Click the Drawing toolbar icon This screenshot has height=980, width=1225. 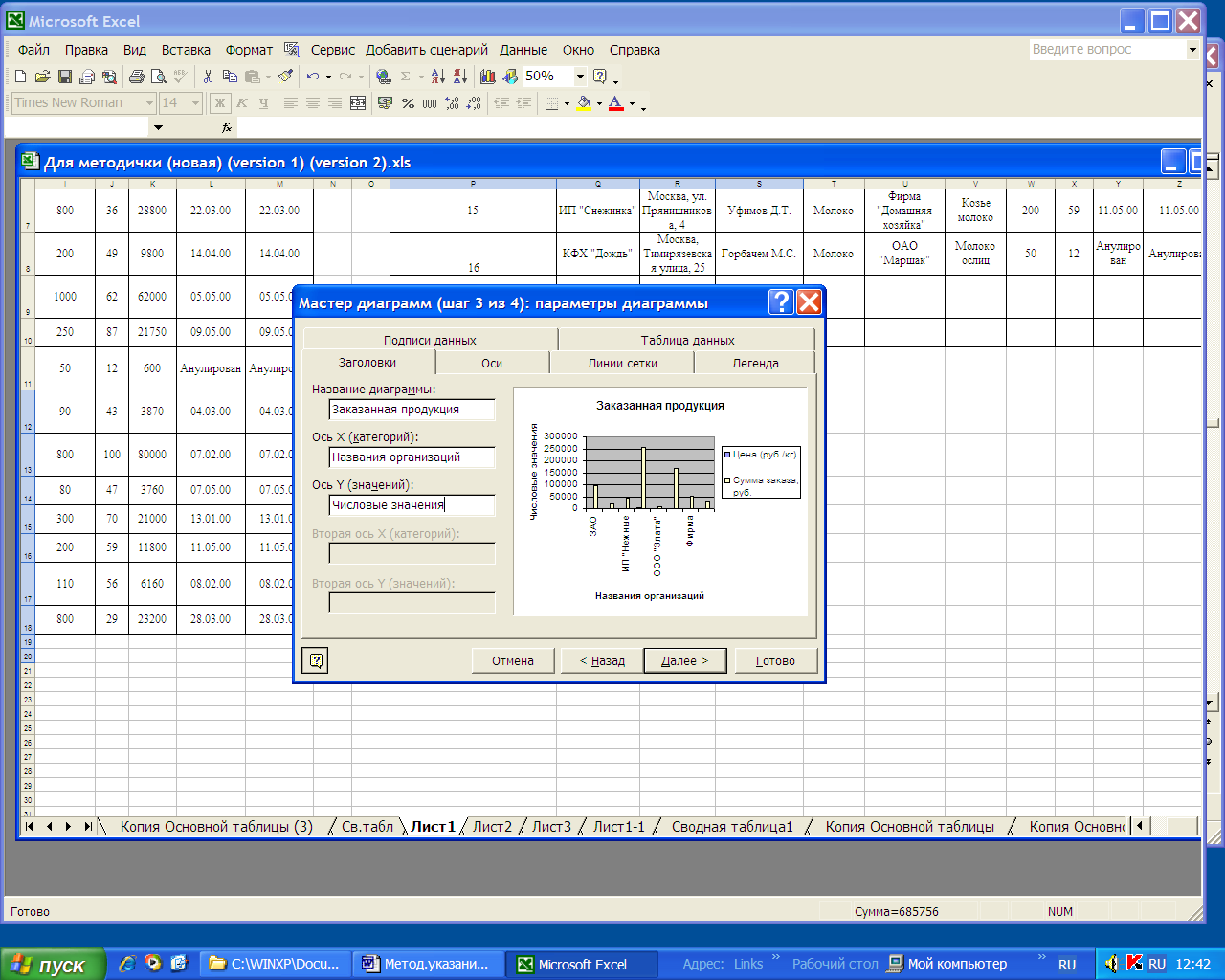tap(510, 77)
